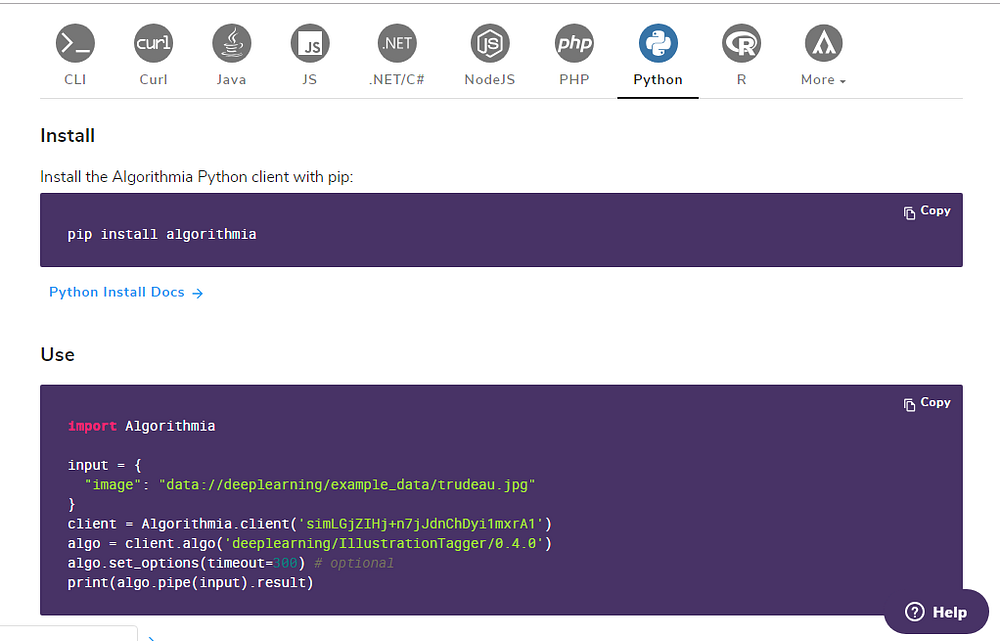Pick the JS language icon

pyautogui.click(x=310, y=43)
